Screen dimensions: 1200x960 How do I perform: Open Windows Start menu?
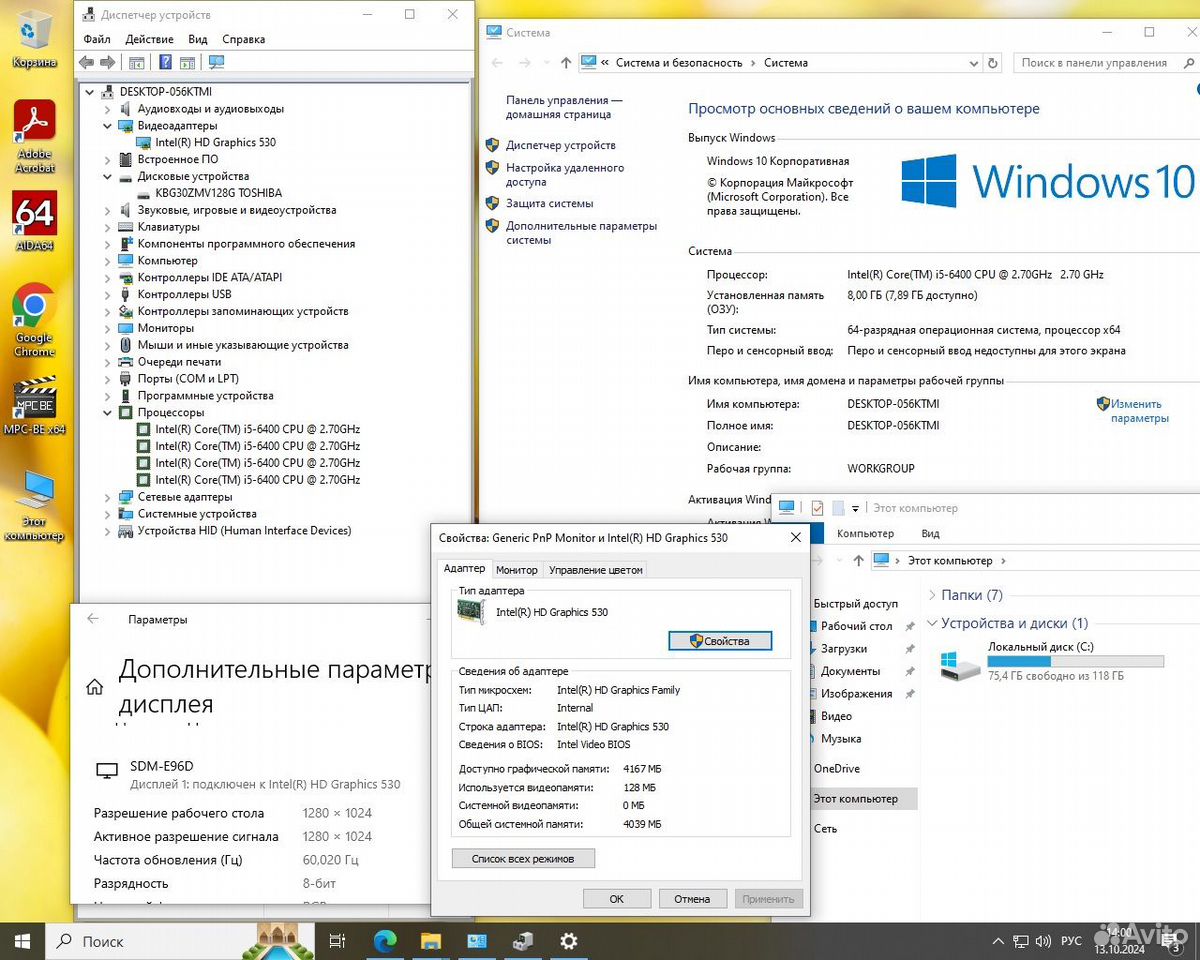point(22,941)
